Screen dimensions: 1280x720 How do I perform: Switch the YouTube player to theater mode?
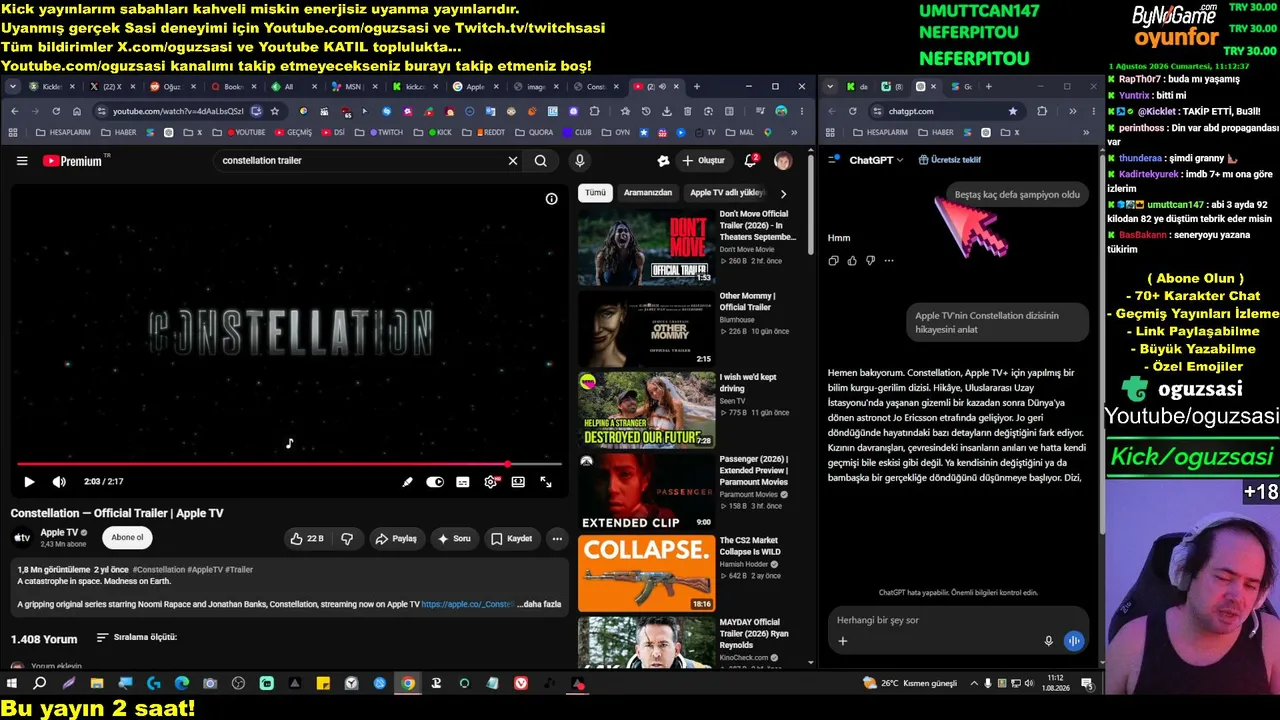pos(518,482)
